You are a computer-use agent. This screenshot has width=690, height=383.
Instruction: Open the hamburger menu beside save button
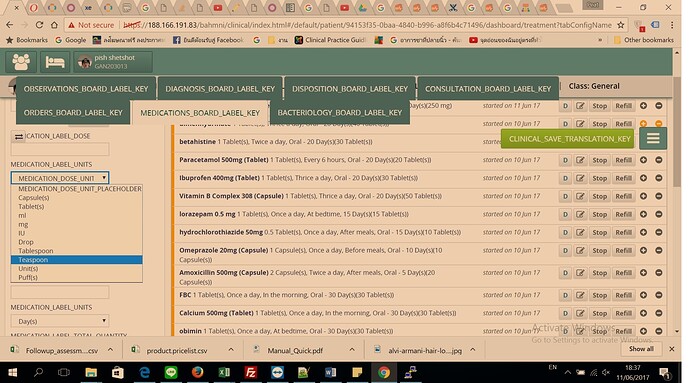coord(653,139)
